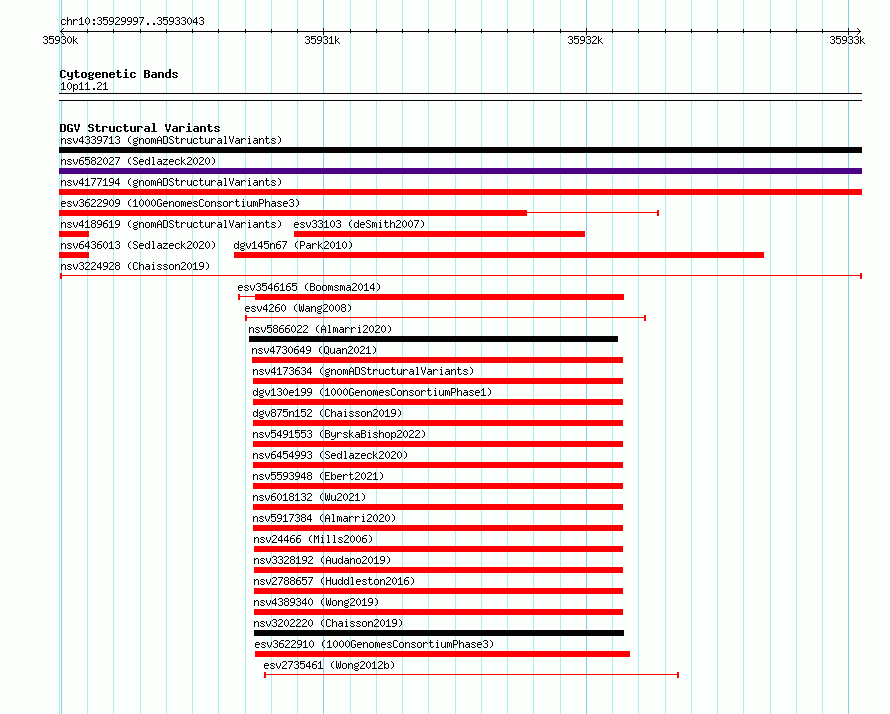This screenshot has height=714, width=890.
Task: Click the esv4260 Wang2008 label
Action: (x=298, y=308)
